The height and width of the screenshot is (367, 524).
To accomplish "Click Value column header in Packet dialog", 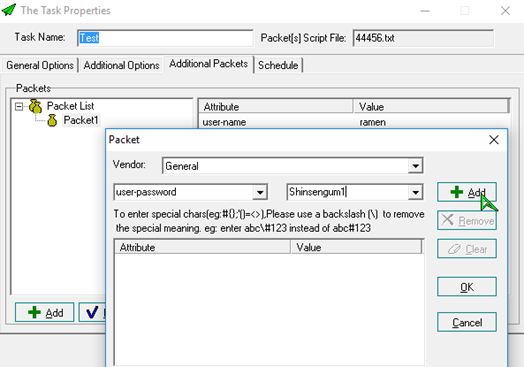I will [x=357, y=247].
